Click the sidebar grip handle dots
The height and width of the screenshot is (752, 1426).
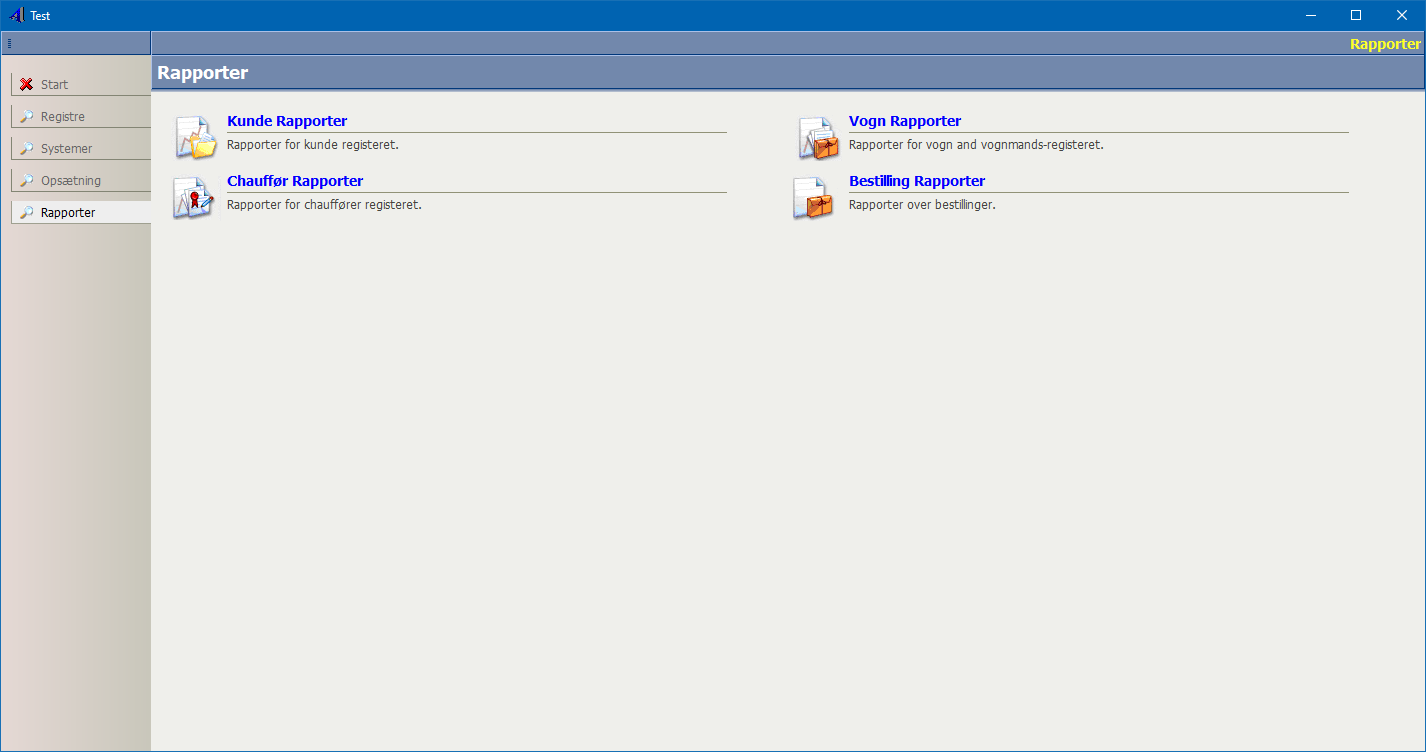9,43
